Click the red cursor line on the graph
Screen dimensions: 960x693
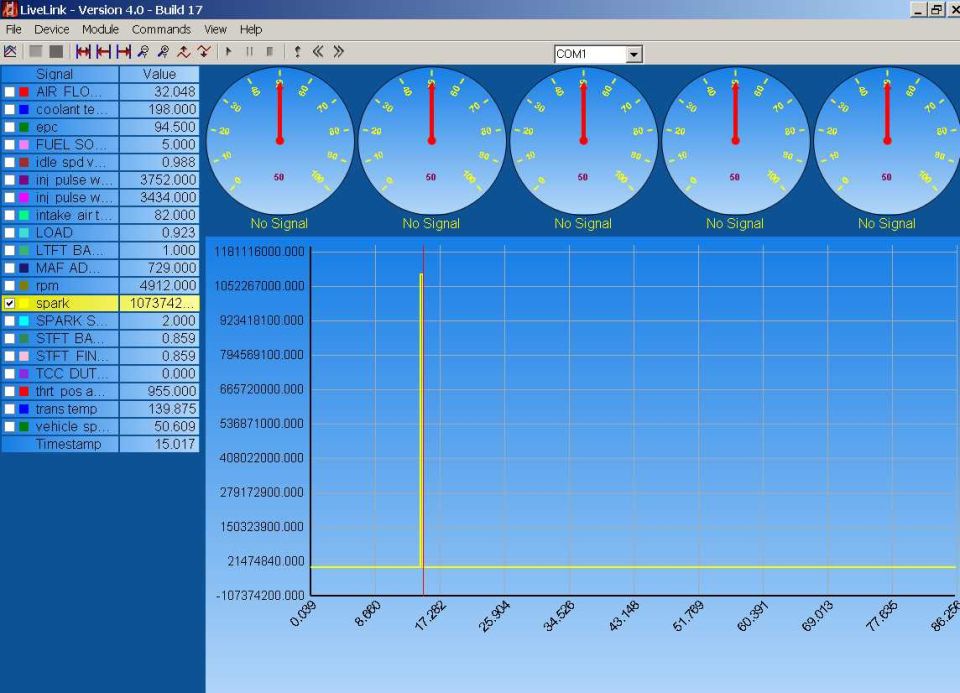[423, 422]
